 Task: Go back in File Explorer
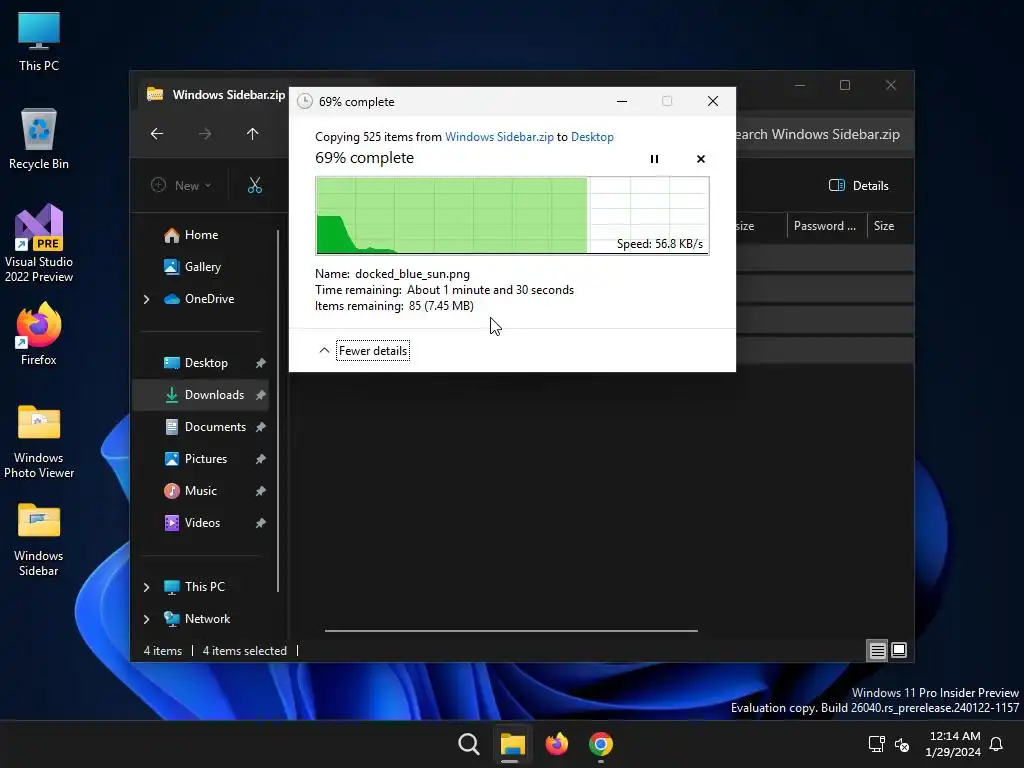tap(157, 134)
